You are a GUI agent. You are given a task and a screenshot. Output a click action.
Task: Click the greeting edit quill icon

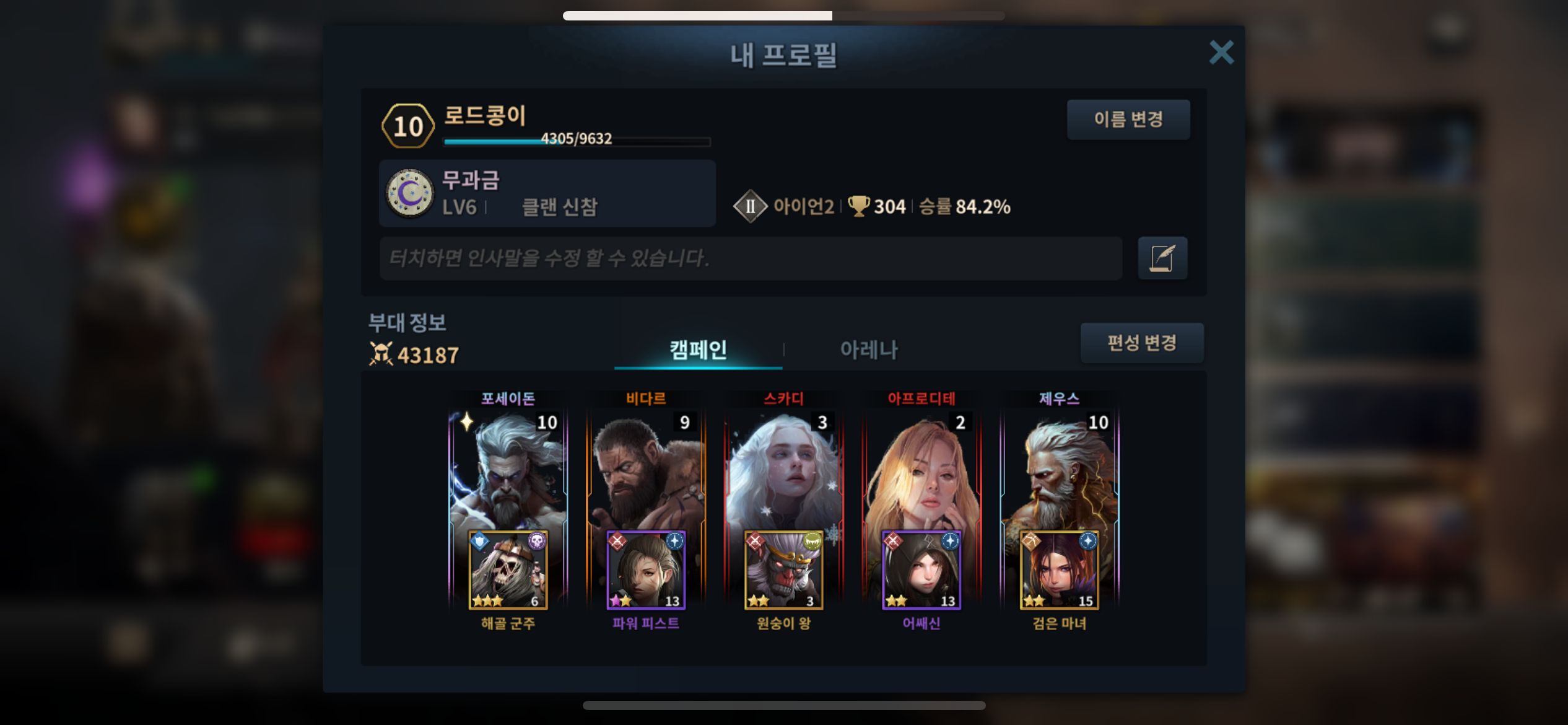[1162, 258]
